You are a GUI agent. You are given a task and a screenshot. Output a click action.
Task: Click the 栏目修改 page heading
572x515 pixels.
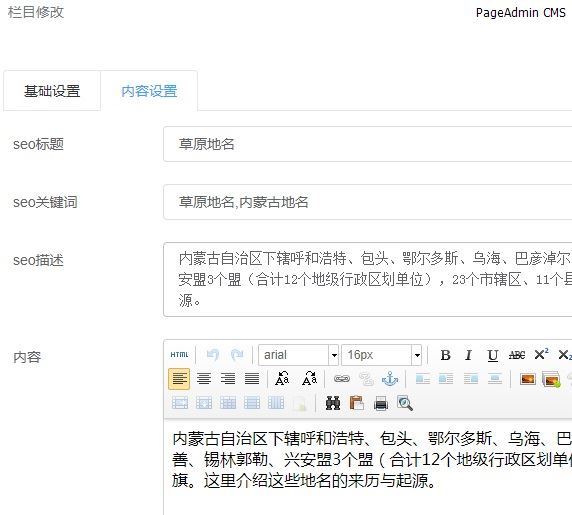(x=36, y=12)
